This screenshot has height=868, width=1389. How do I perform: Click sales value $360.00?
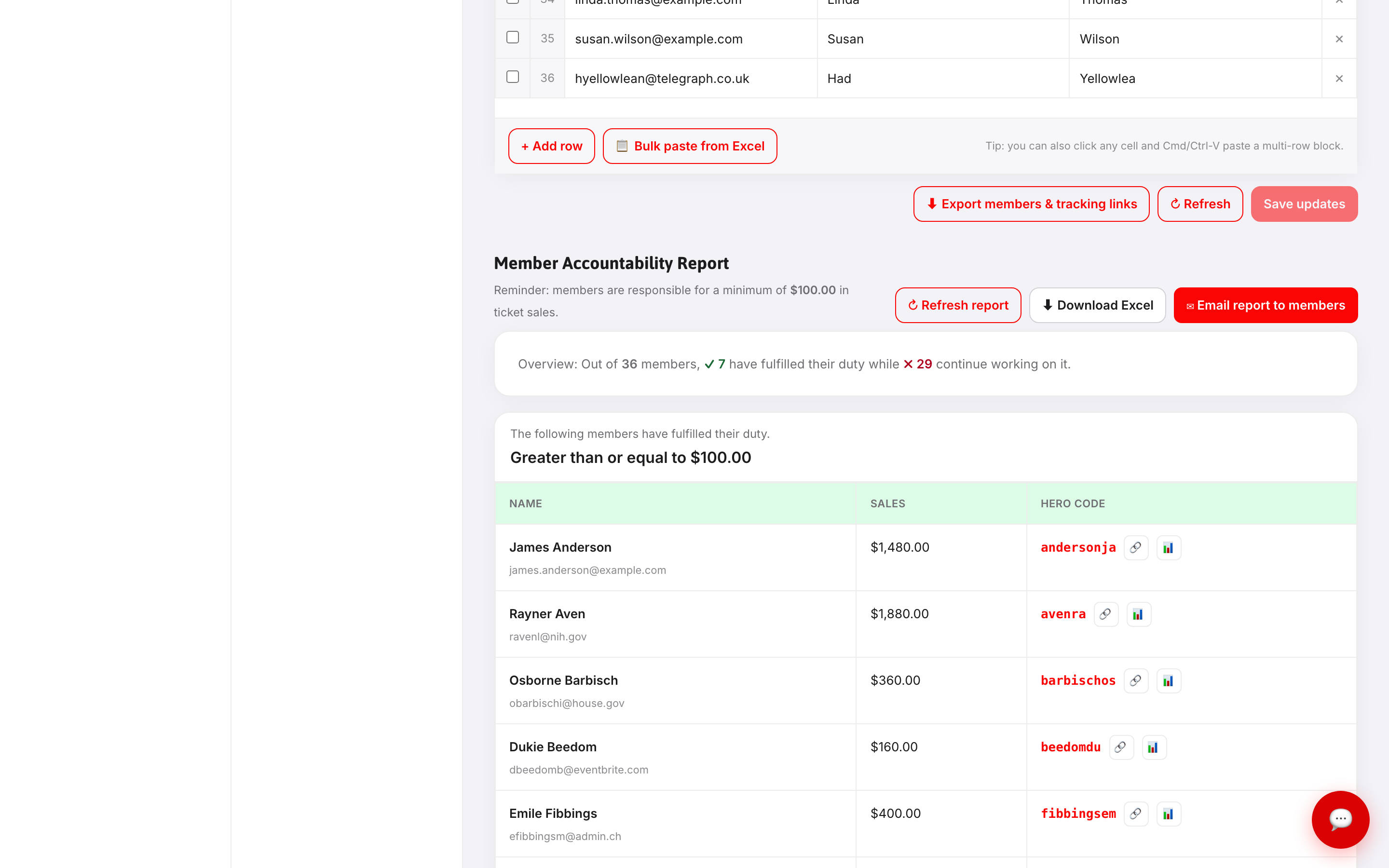coord(895,681)
